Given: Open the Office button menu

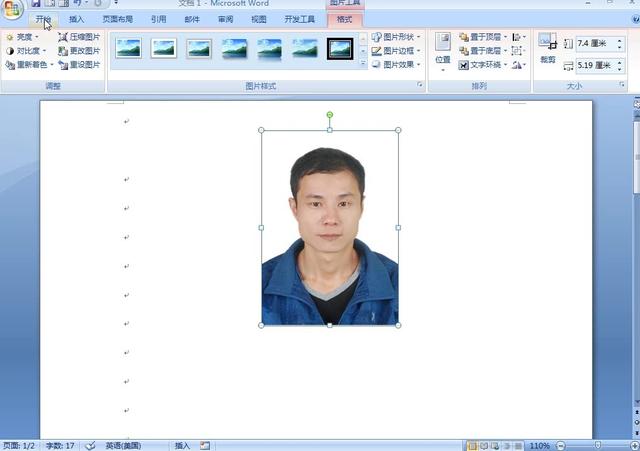Looking at the screenshot, I should pos(12,9).
